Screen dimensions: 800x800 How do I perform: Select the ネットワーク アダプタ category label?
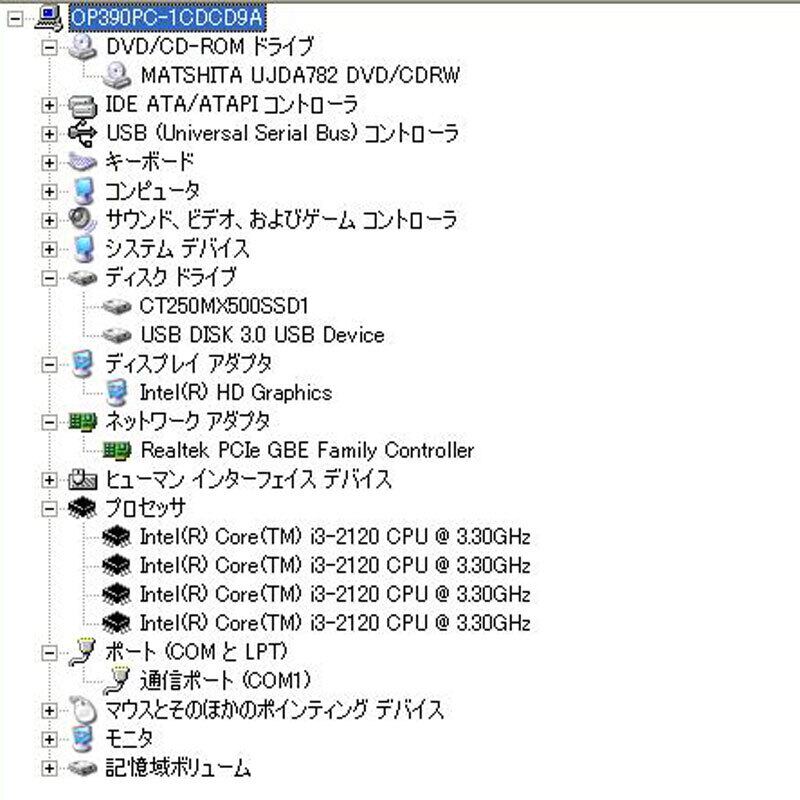tap(188, 422)
